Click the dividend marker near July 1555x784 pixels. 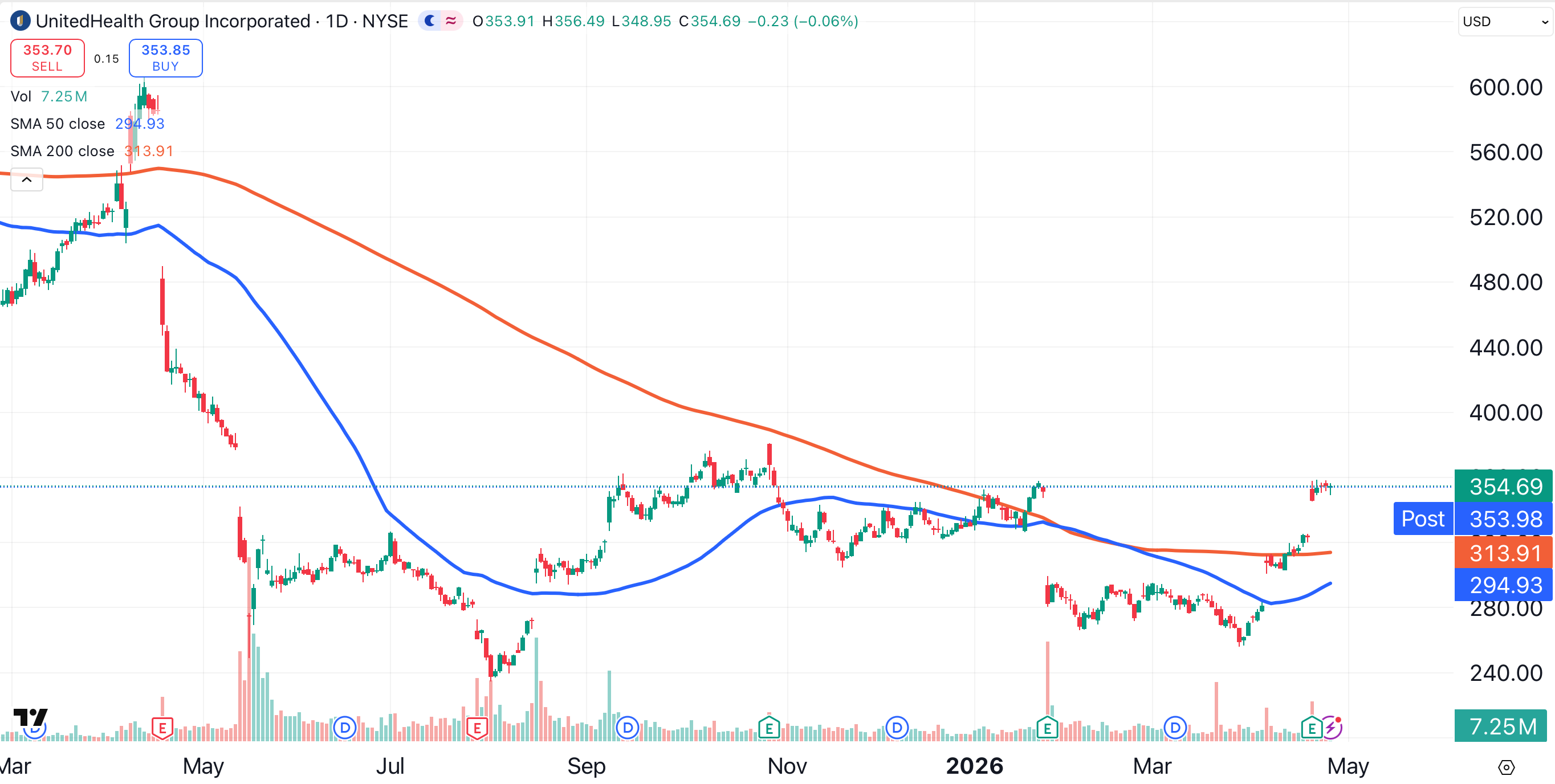click(x=345, y=728)
